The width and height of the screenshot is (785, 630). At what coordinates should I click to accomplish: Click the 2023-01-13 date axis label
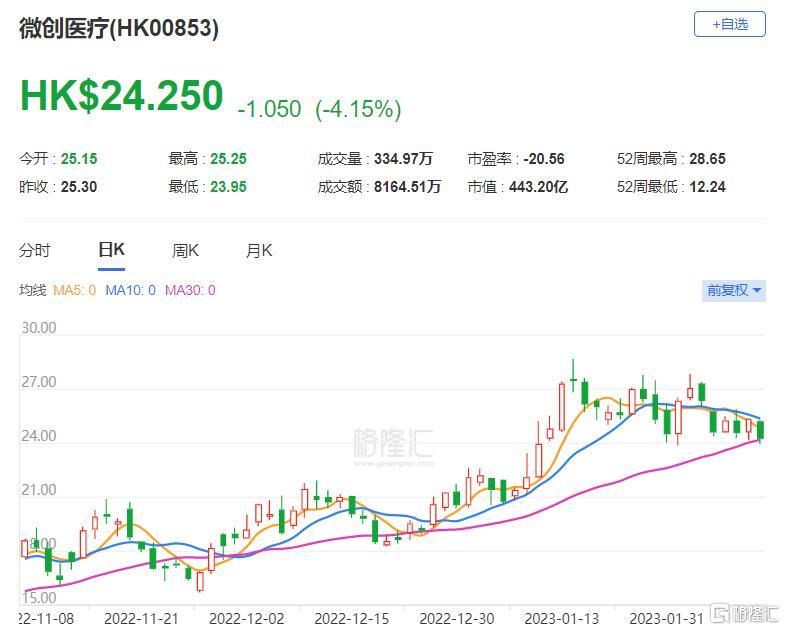click(562, 618)
